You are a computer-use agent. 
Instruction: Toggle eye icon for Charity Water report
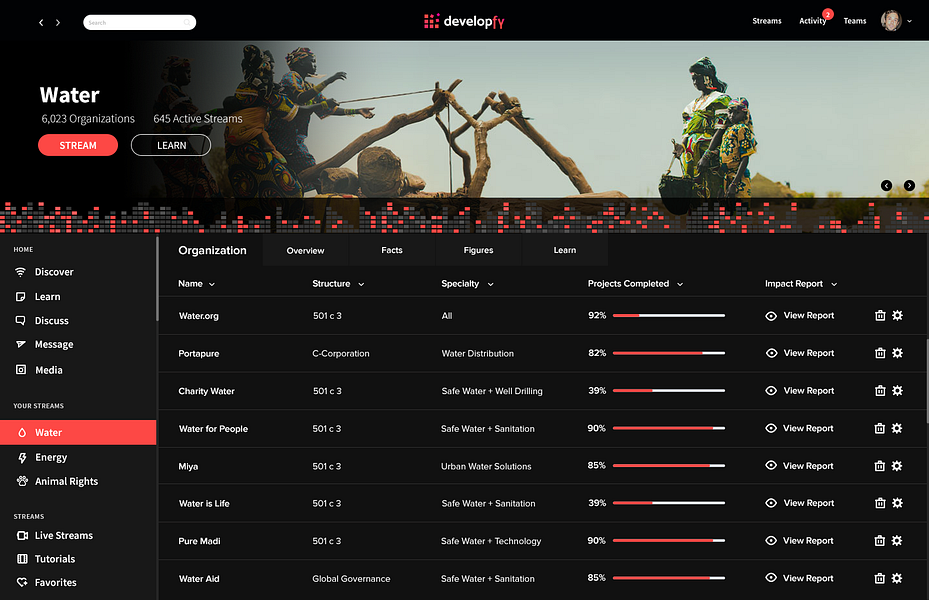771,391
